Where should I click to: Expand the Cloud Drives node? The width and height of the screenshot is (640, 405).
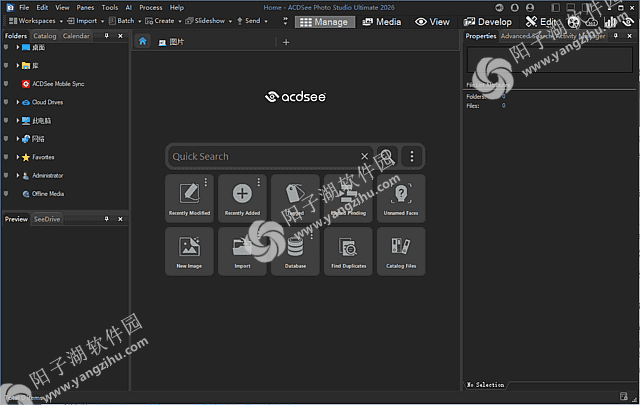pos(18,102)
